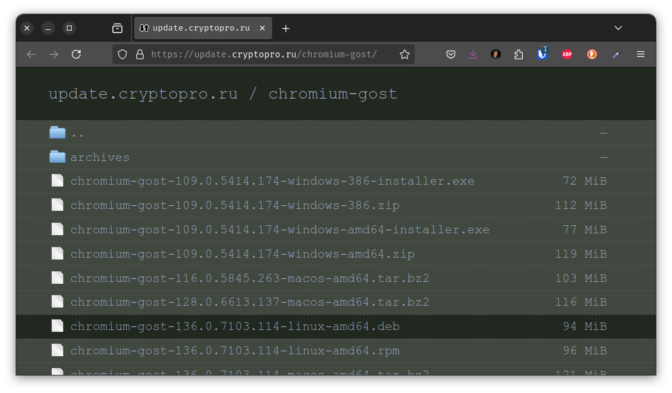Open the downloads arrow icon

coord(473,54)
